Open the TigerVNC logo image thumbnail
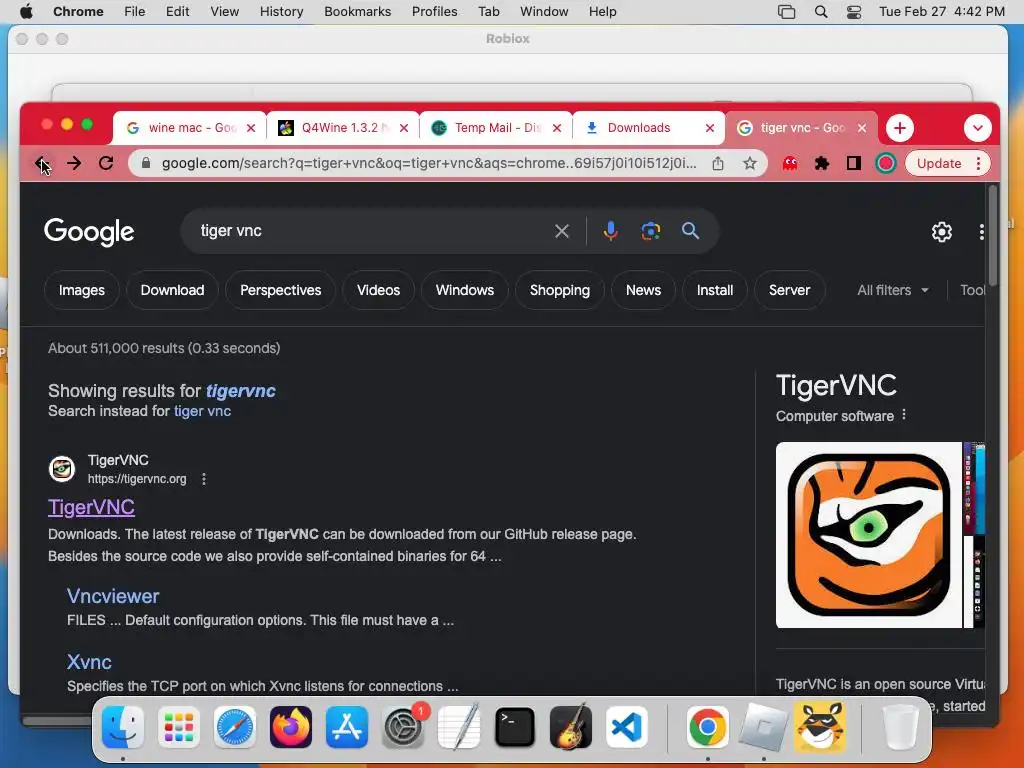The height and width of the screenshot is (768, 1024). (869, 535)
